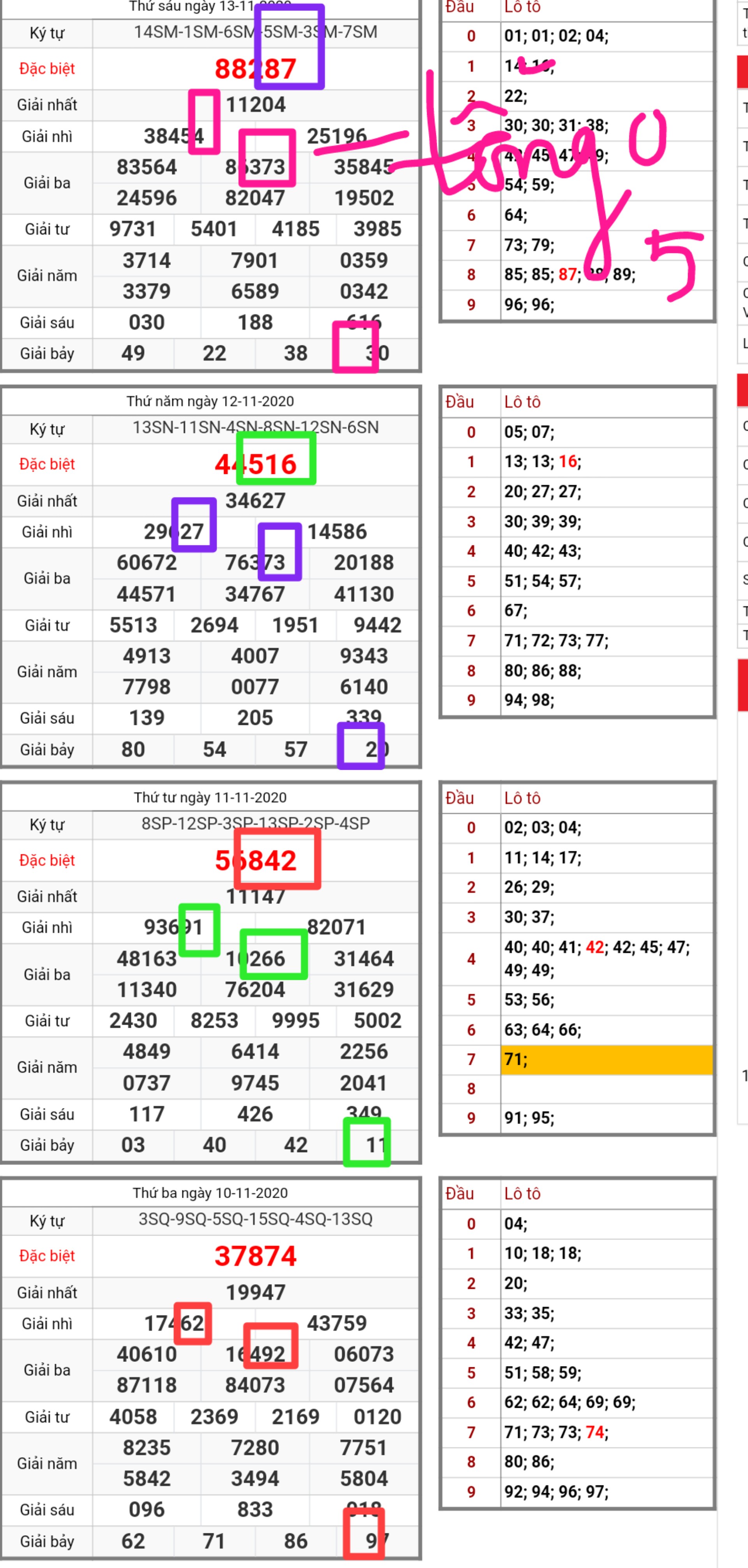Click the special prize number 37874
Viewport: 748px width, 1568px height.
point(256,1256)
